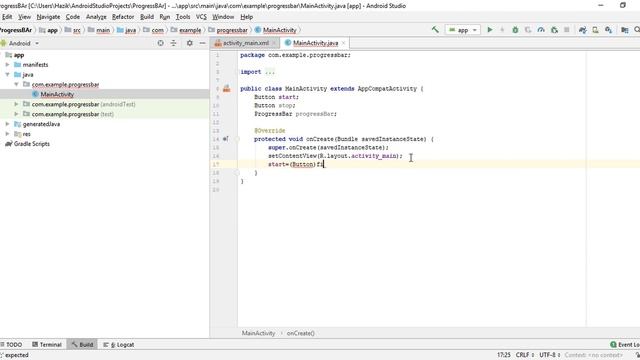
Task: Click the MainActivity breadcrumb in navigation bar
Action: [280, 30]
